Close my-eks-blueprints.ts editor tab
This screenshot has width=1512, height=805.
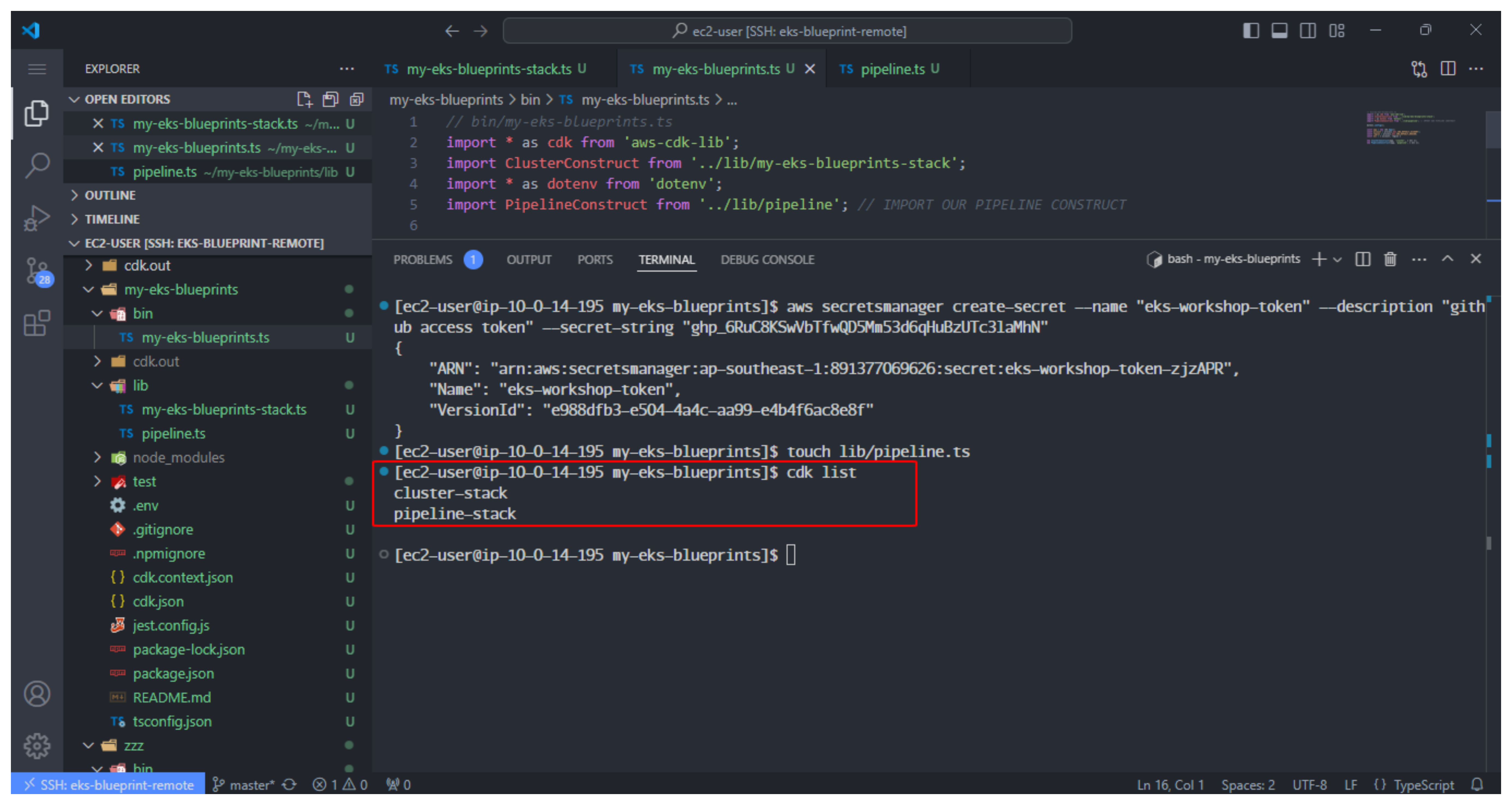click(x=809, y=69)
